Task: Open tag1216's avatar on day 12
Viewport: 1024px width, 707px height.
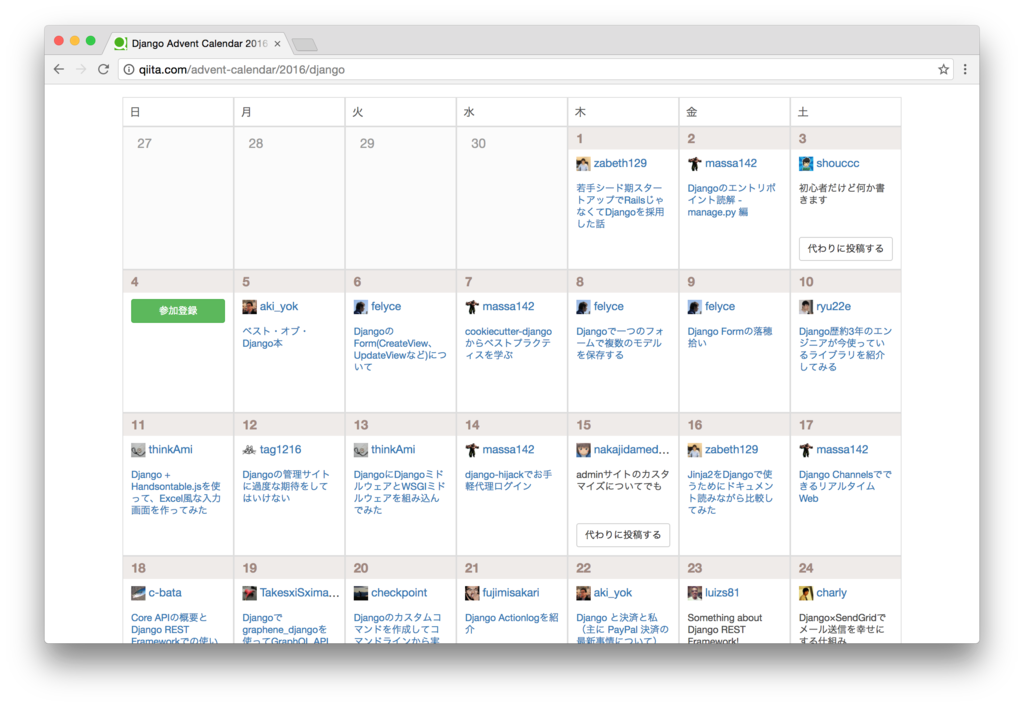Action: [249, 450]
